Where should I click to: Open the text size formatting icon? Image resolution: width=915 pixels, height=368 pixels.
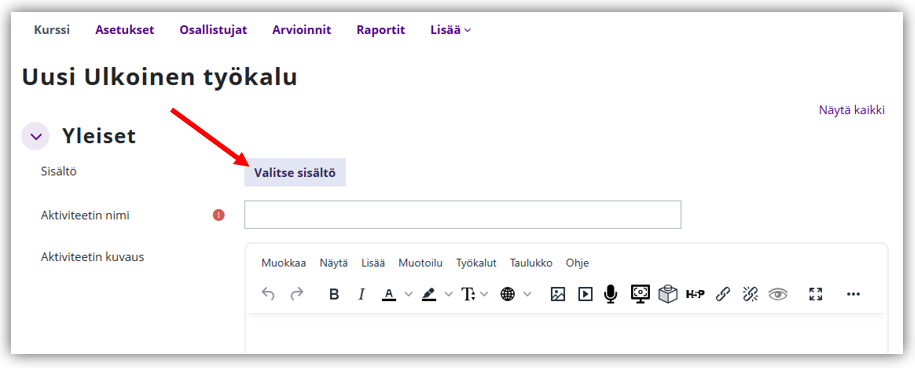(469, 295)
